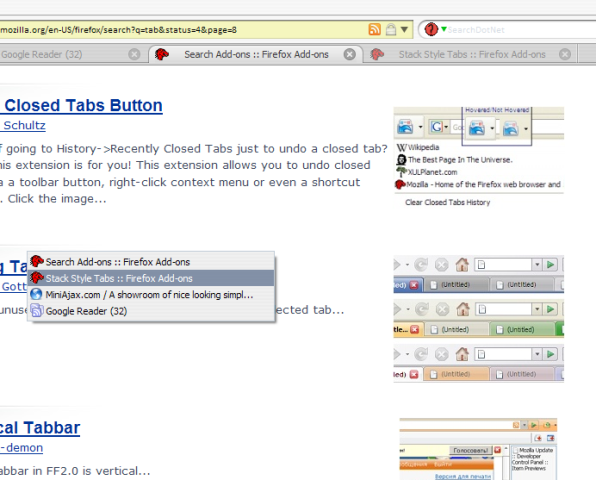This screenshot has height=480, width=596.
Task: Switch to Search Add-ons :: Firefox Add-ons tab
Action: coord(256,54)
